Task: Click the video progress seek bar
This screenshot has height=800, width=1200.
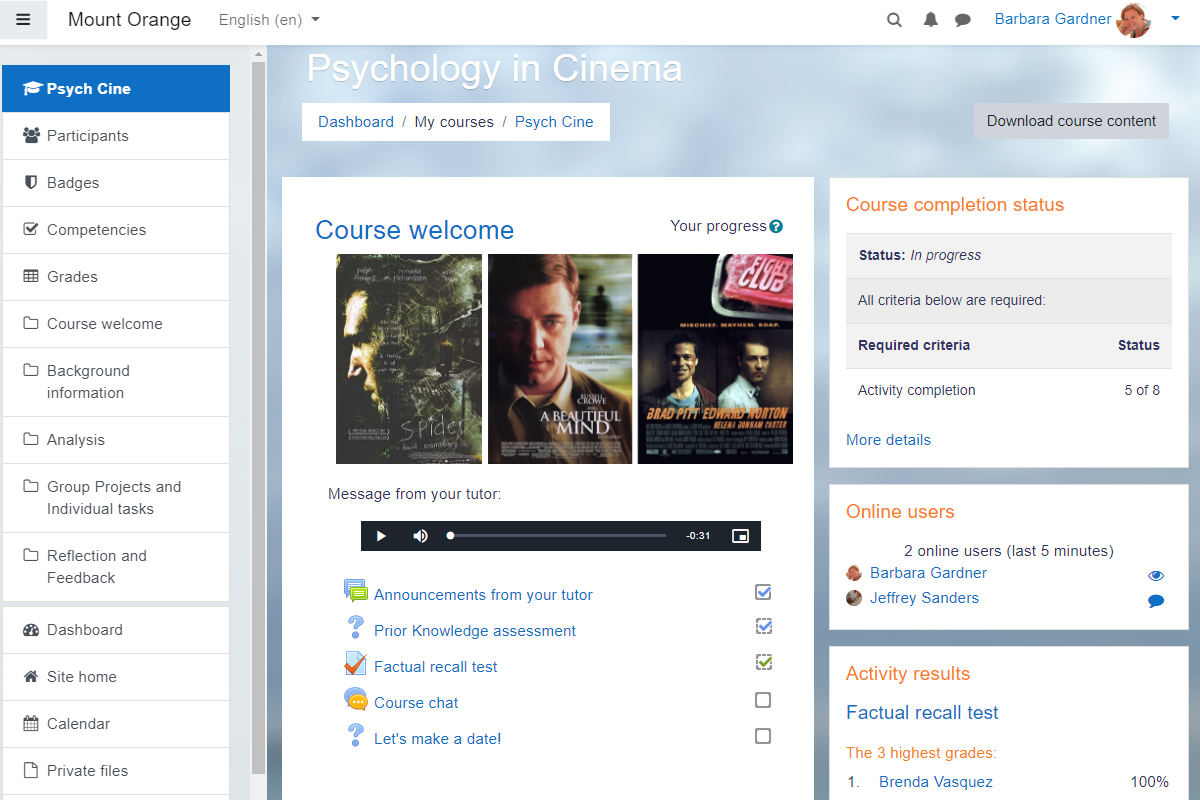Action: (x=558, y=536)
